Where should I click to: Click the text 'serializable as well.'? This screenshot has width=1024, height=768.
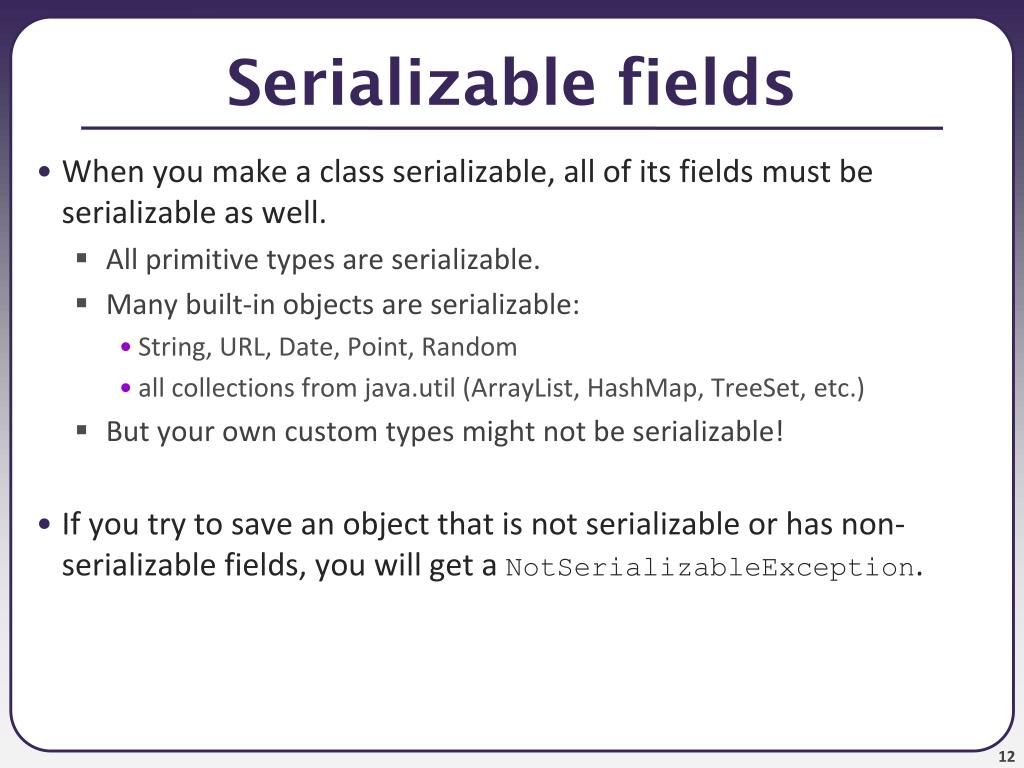[194, 213]
